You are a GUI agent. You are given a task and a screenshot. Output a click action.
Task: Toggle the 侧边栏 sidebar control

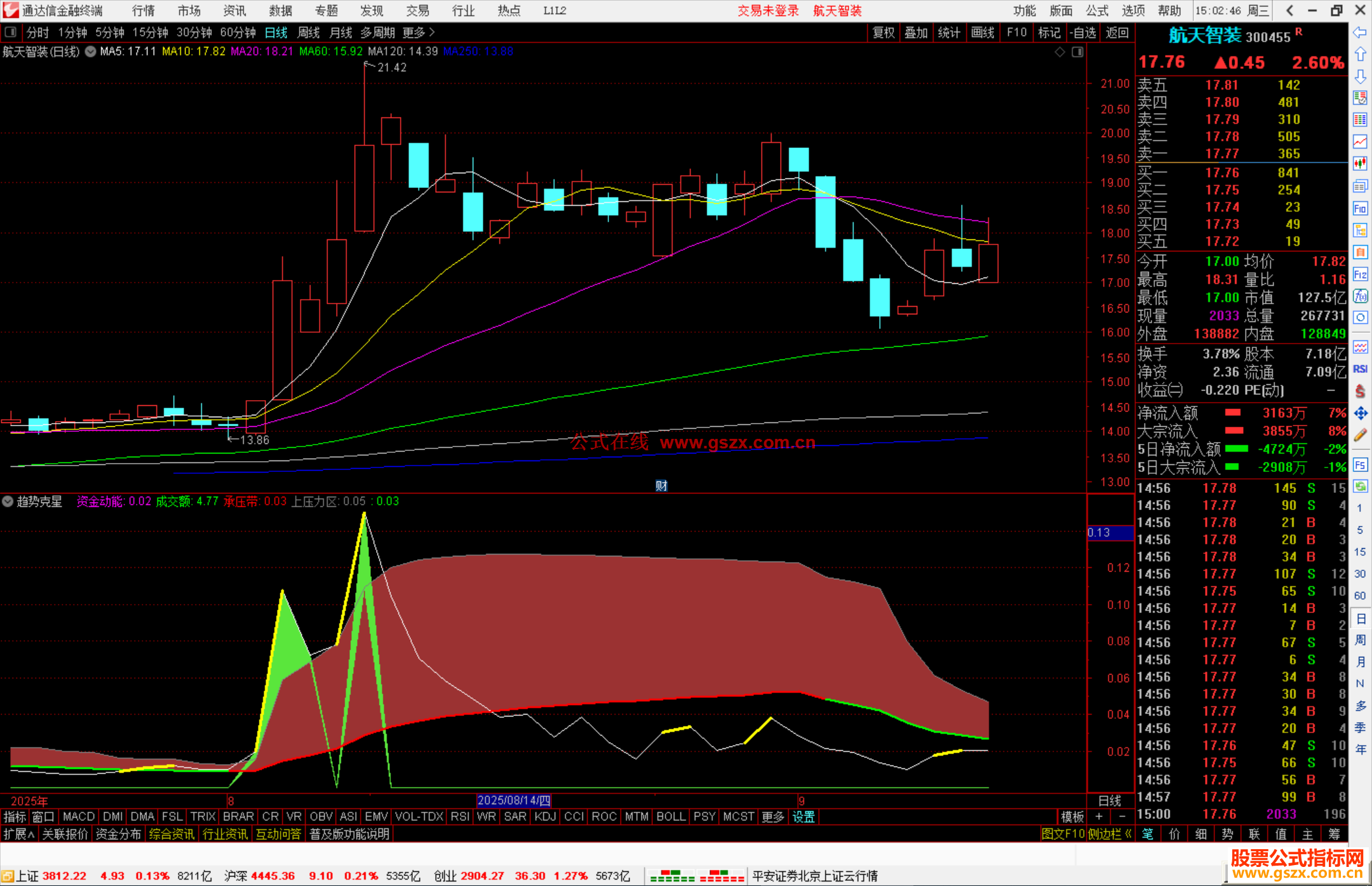click(1110, 834)
